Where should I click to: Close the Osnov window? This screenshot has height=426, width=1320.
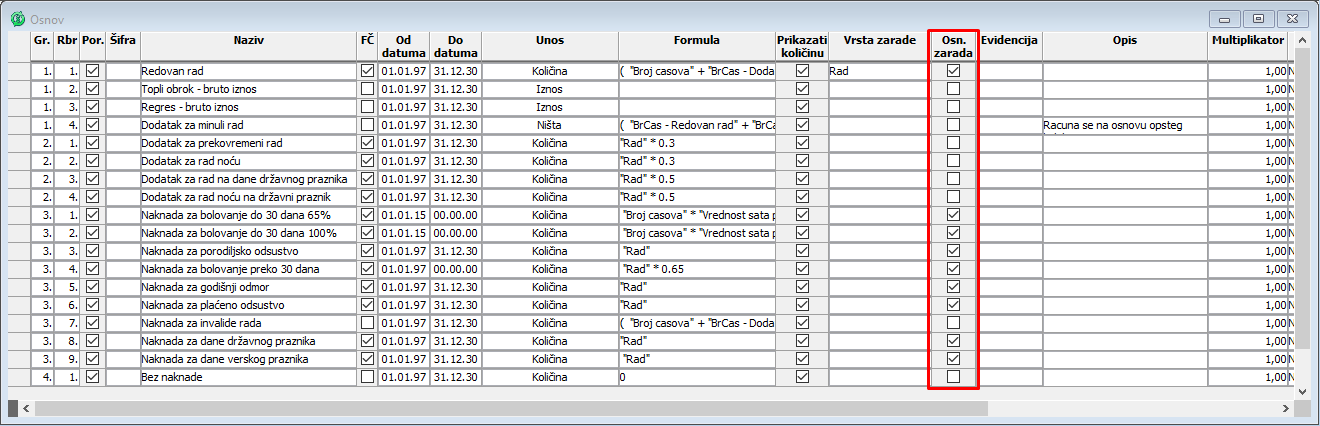tap(1293, 18)
